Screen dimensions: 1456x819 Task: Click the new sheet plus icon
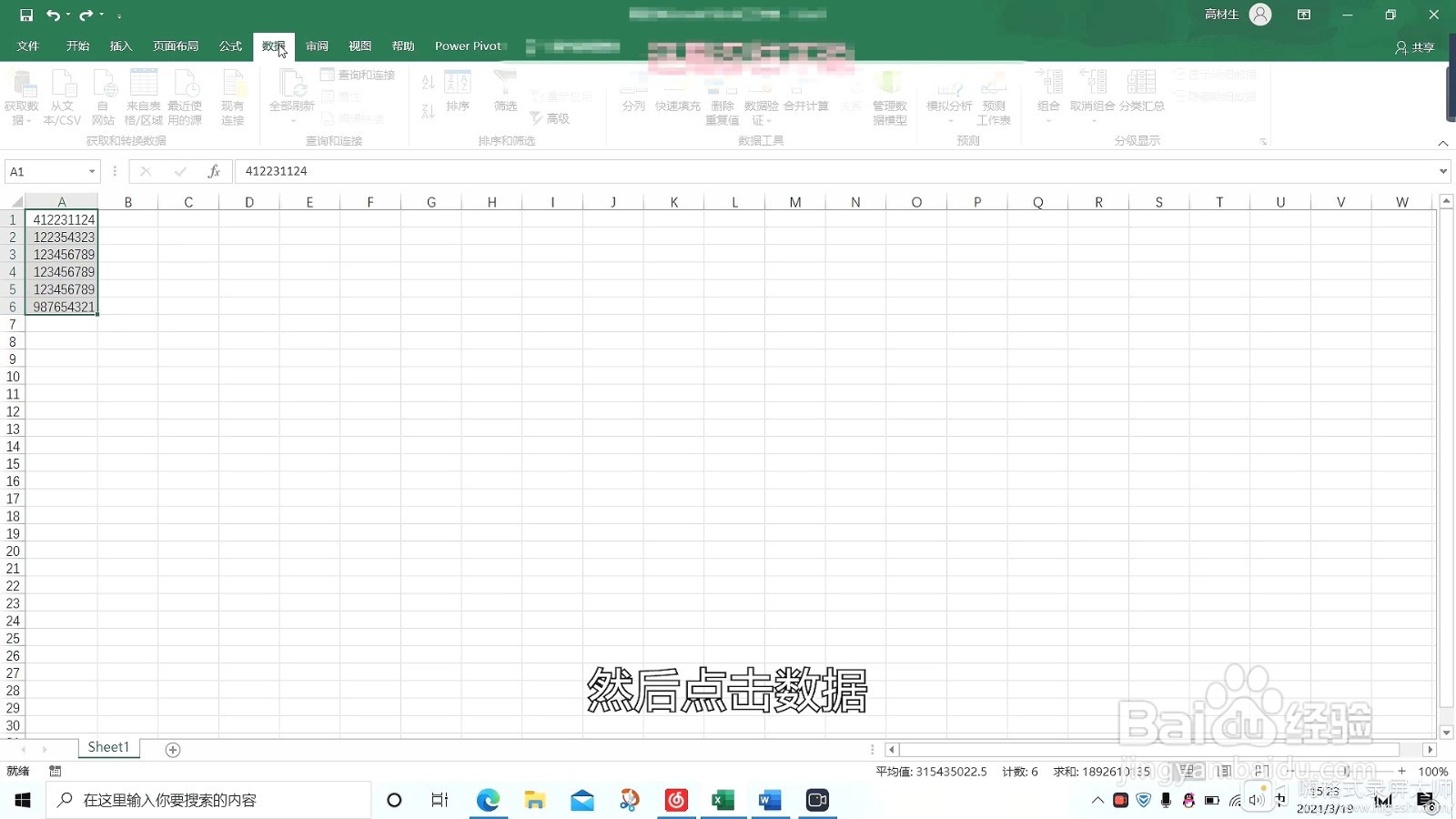(x=173, y=750)
